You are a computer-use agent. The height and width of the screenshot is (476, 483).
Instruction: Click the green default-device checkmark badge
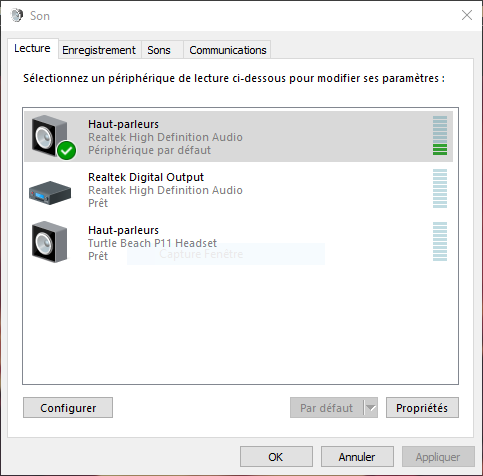point(67,150)
